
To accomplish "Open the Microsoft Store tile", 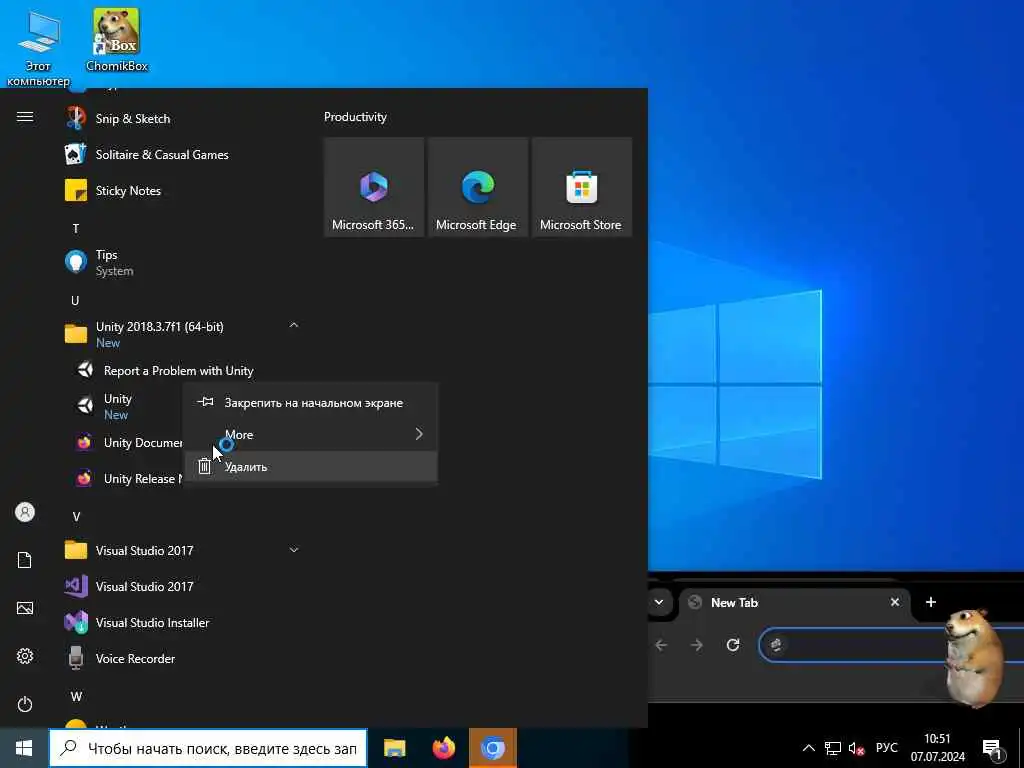I will [x=582, y=187].
